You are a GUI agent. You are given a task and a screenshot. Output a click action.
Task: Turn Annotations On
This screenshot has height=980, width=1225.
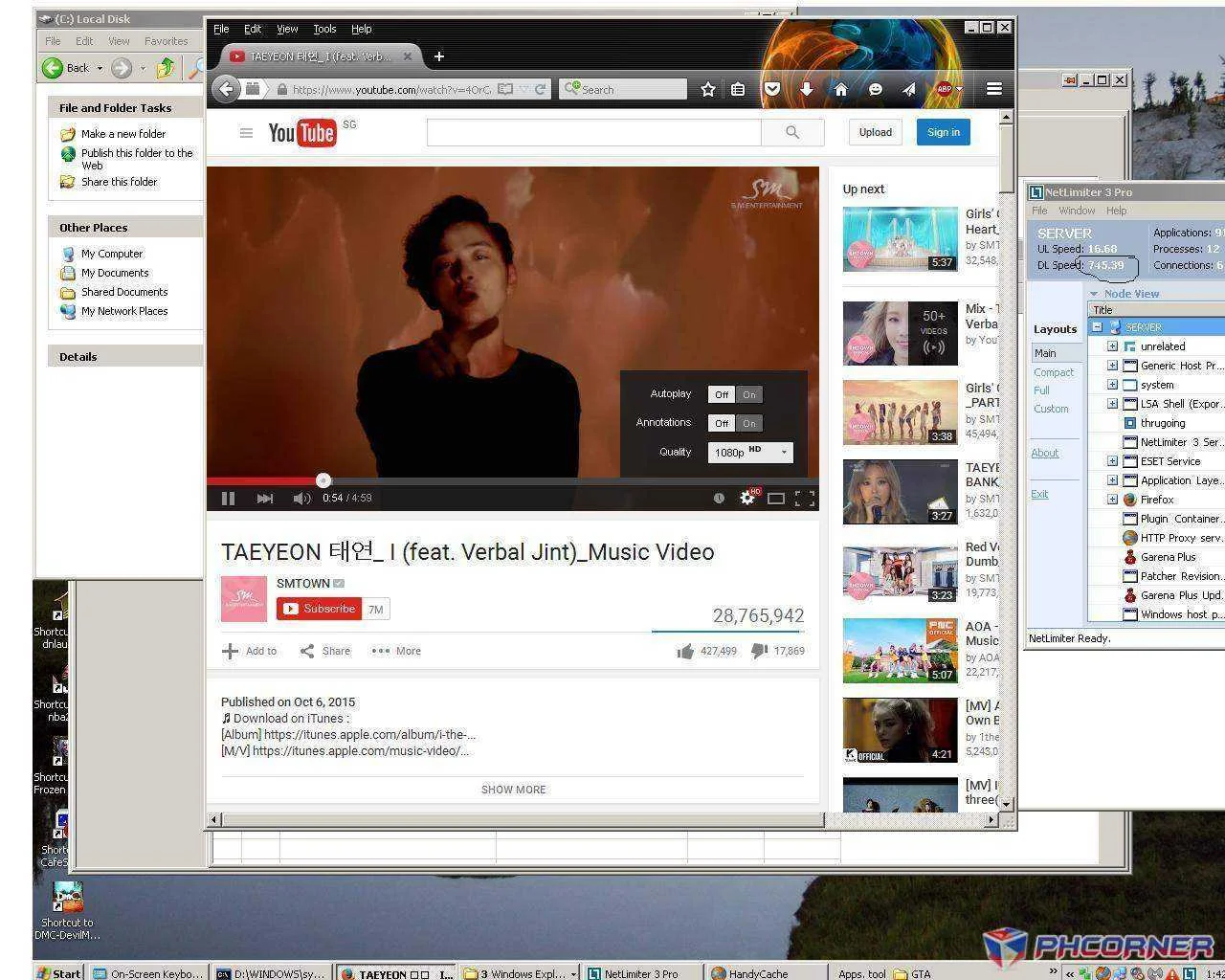[x=749, y=423]
